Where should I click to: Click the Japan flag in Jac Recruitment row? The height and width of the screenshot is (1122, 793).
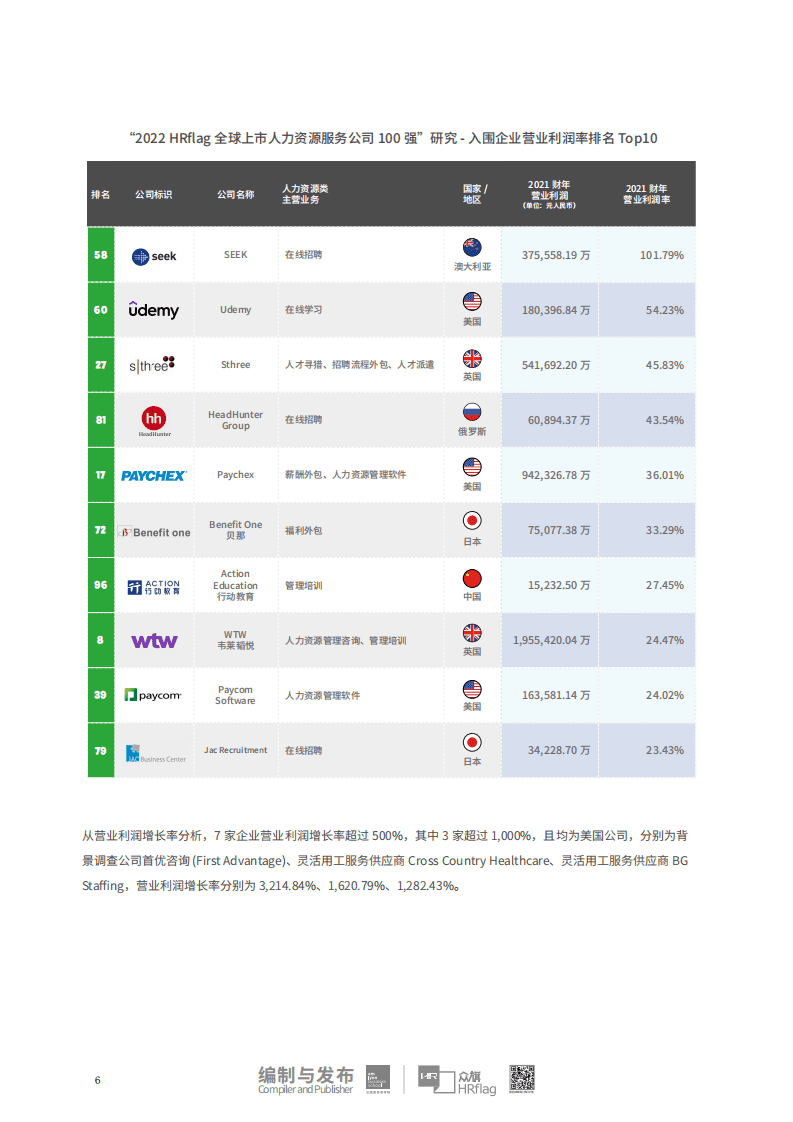472,743
